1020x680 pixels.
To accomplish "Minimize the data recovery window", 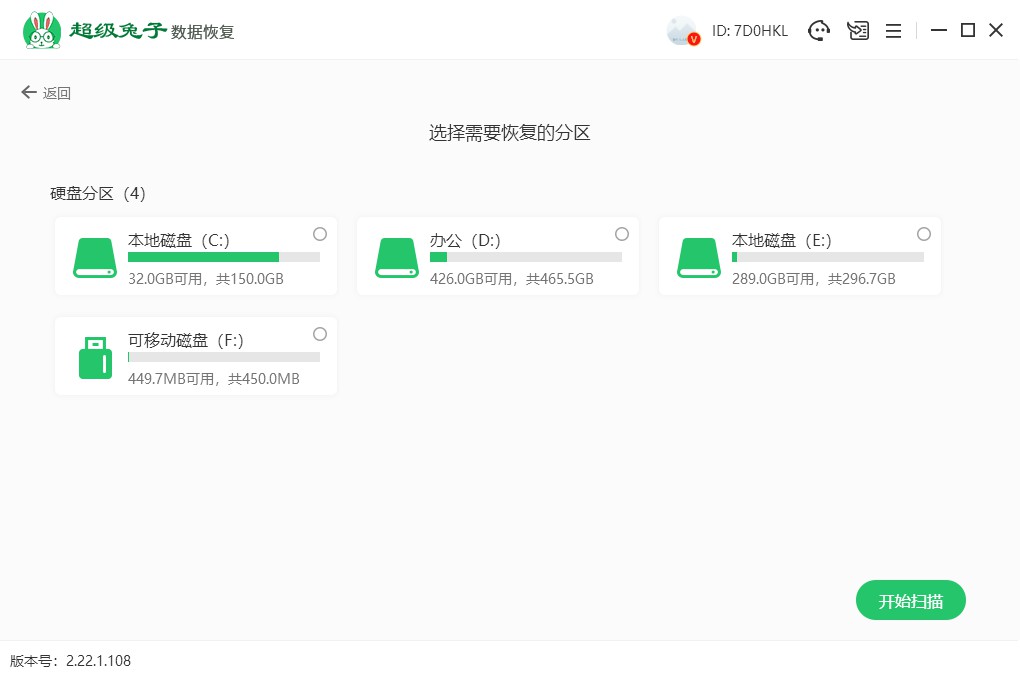I will pyautogui.click(x=938, y=31).
